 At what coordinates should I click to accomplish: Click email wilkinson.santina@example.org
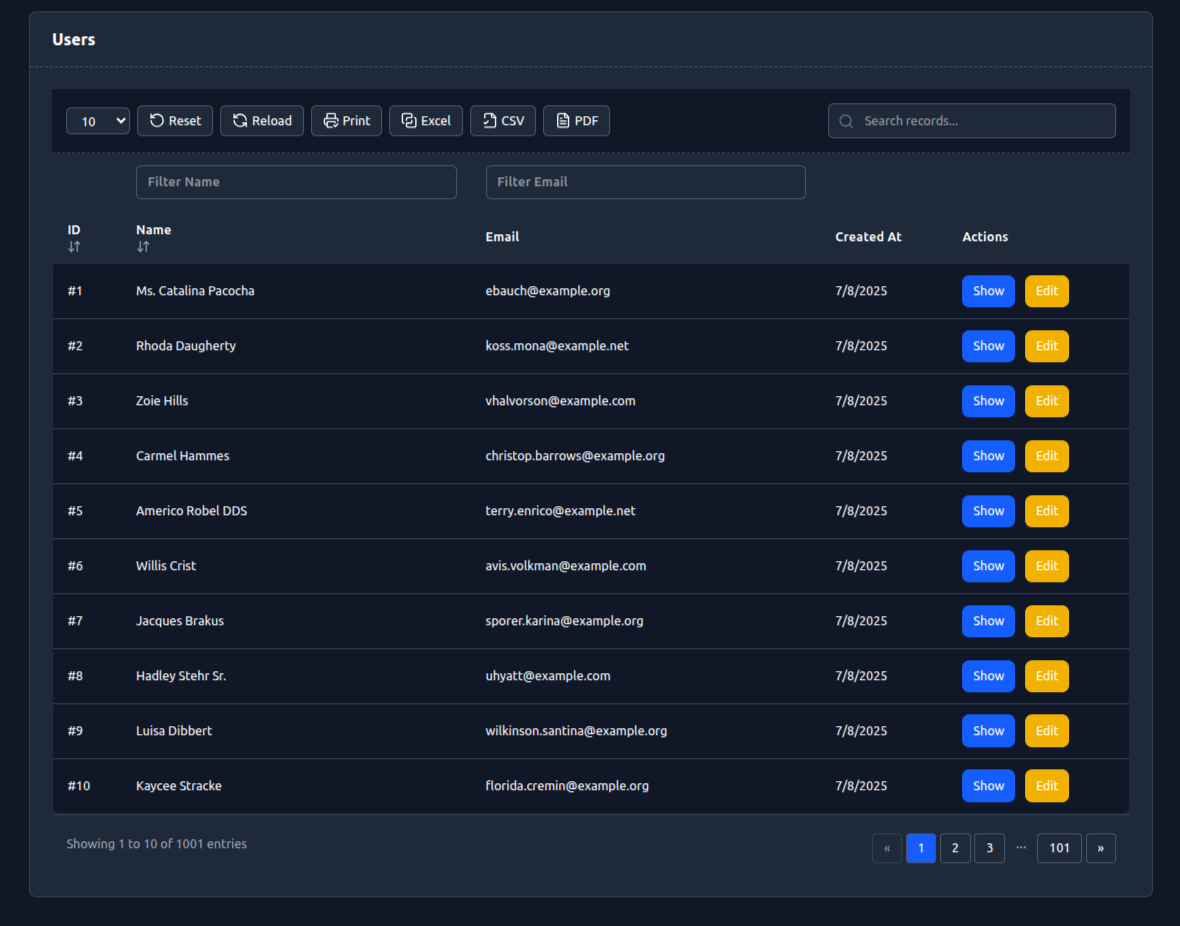coord(576,731)
